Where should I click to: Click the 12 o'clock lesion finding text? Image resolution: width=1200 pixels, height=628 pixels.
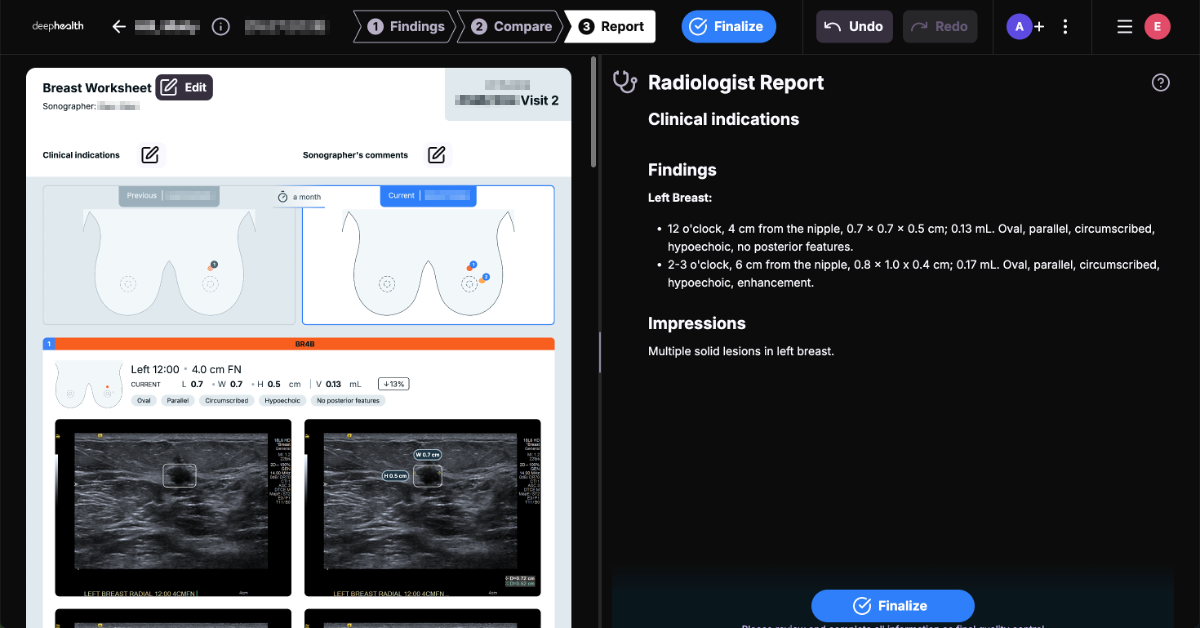(911, 237)
